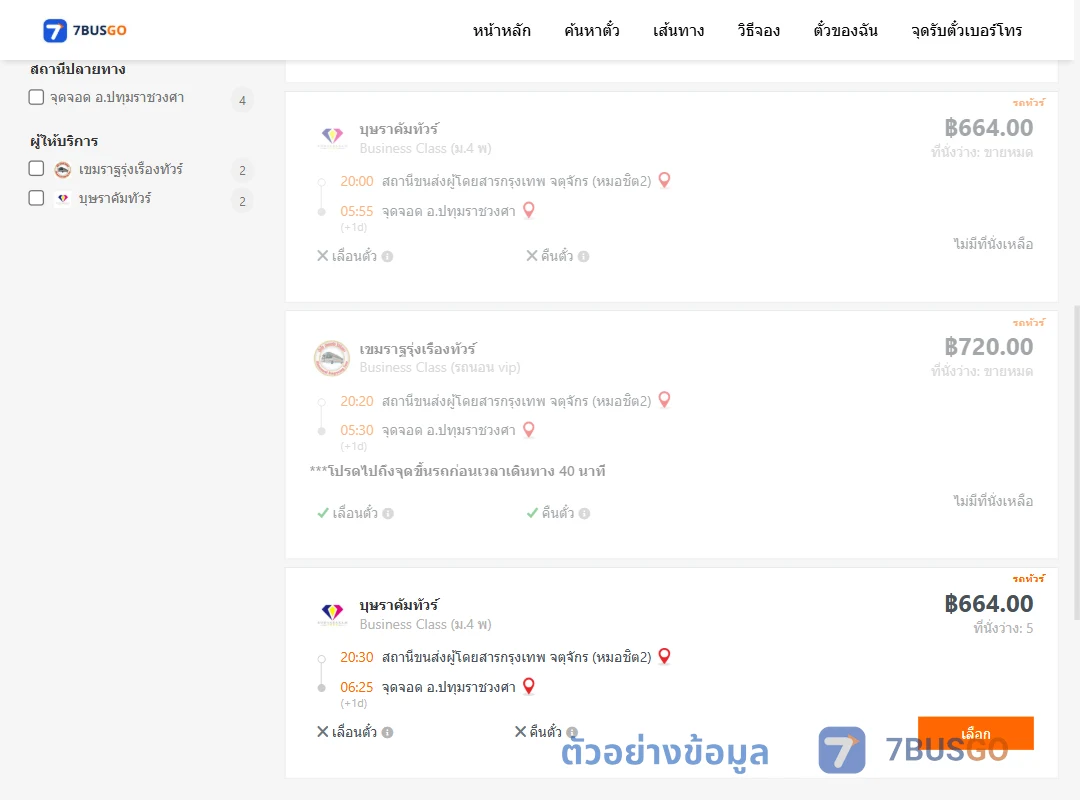Image resolution: width=1080 pixels, height=800 pixels.
Task: Click the ฿664.00 price on the 20:30 trip
Action: (x=988, y=604)
